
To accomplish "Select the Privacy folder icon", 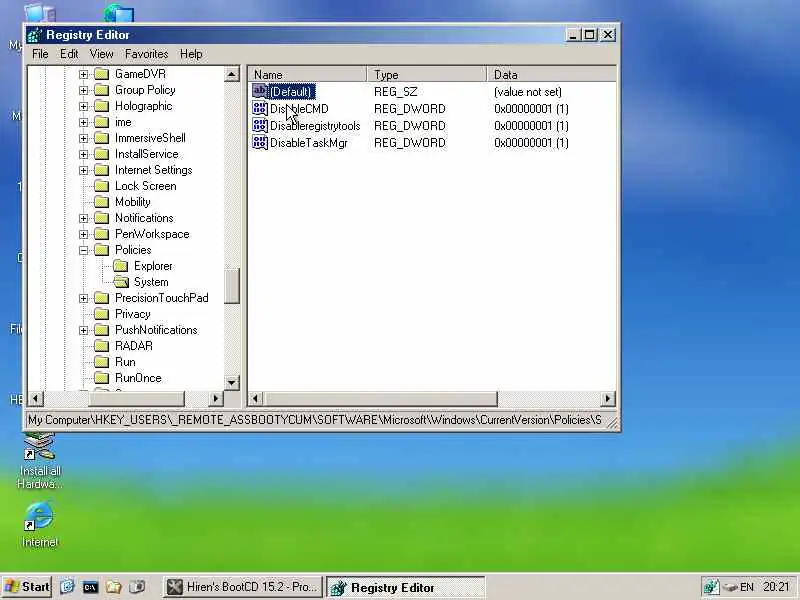I will coord(102,314).
